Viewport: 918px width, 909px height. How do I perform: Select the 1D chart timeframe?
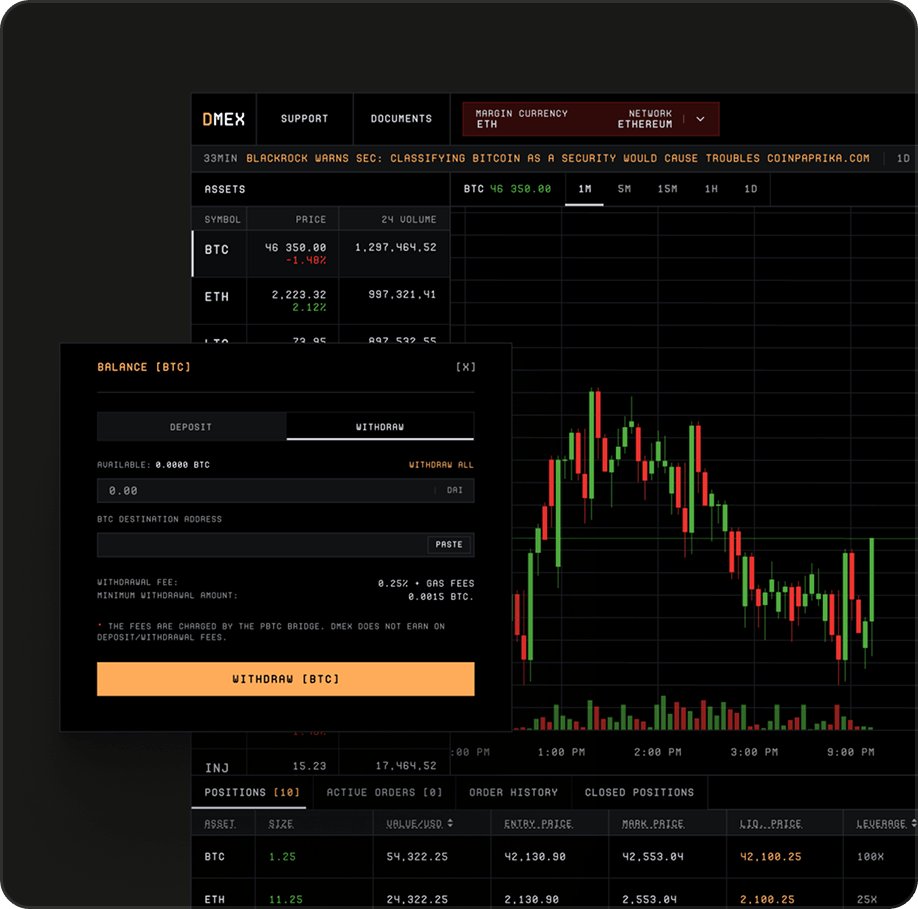click(751, 189)
